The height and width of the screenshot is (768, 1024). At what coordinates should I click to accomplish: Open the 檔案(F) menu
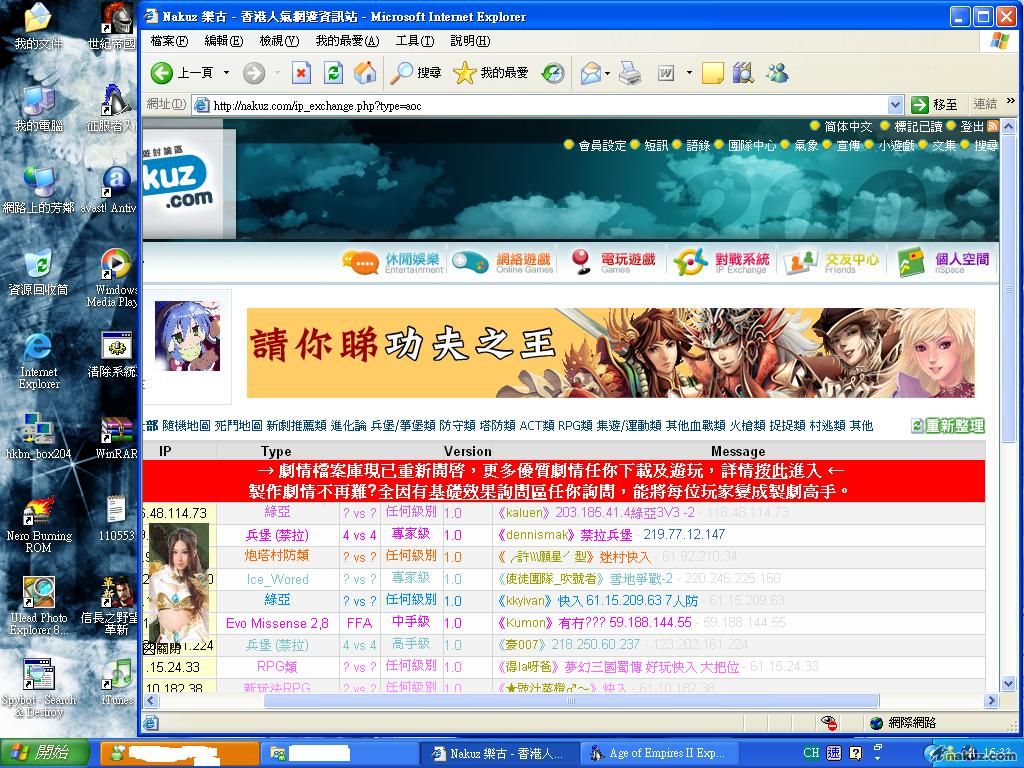coord(169,41)
